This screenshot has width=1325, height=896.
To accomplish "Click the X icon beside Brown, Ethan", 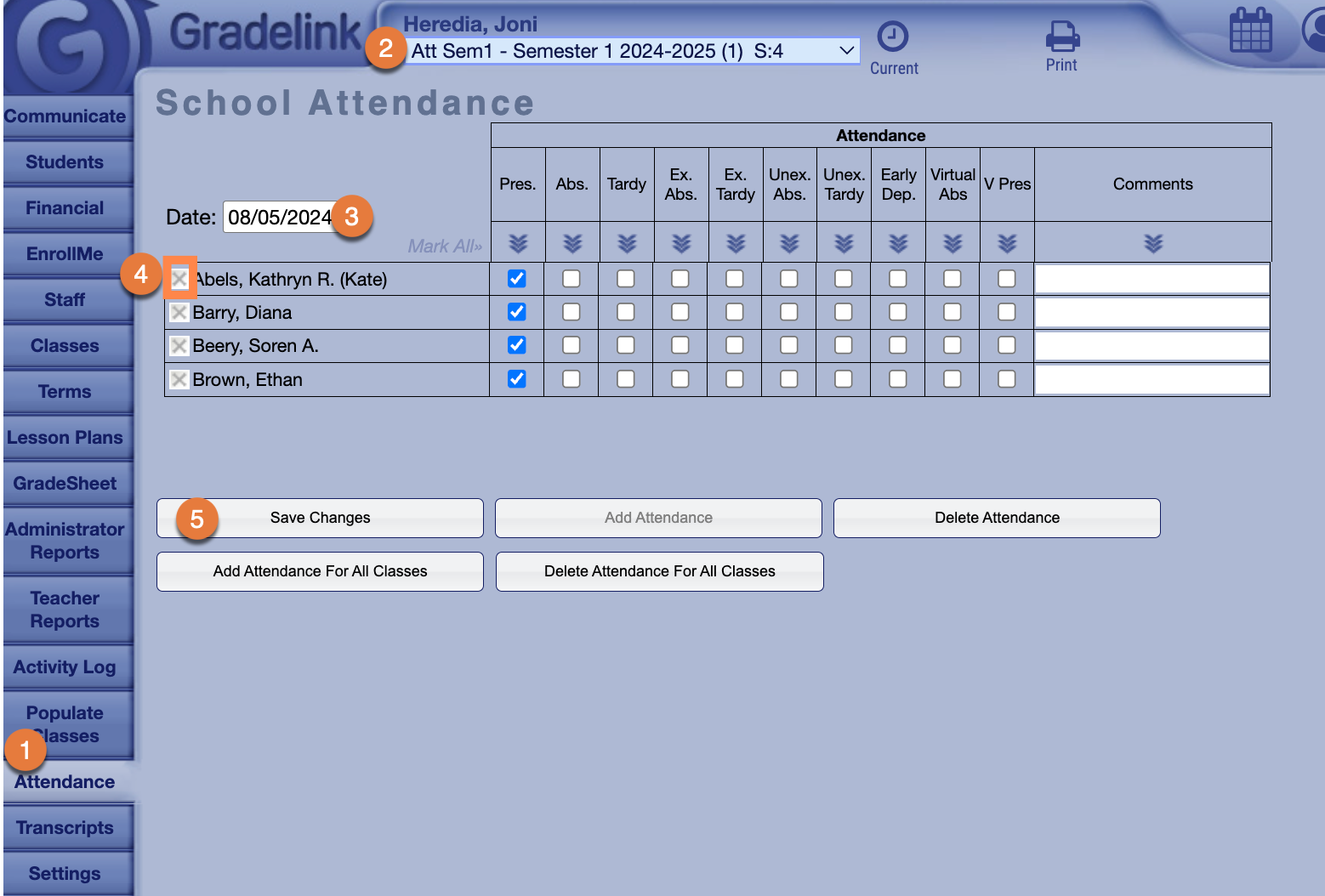I will pos(179,379).
